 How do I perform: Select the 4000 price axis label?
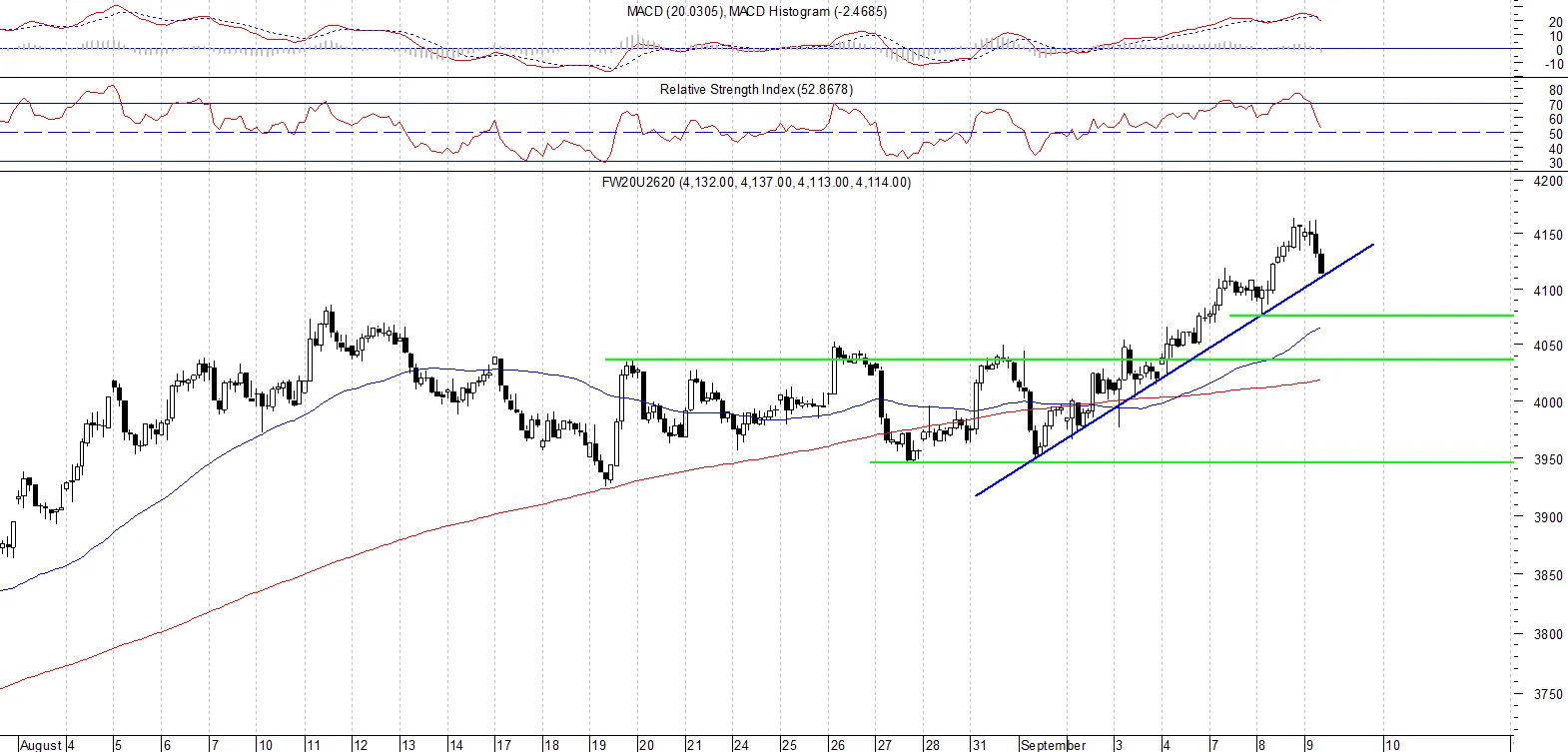pos(1548,402)
